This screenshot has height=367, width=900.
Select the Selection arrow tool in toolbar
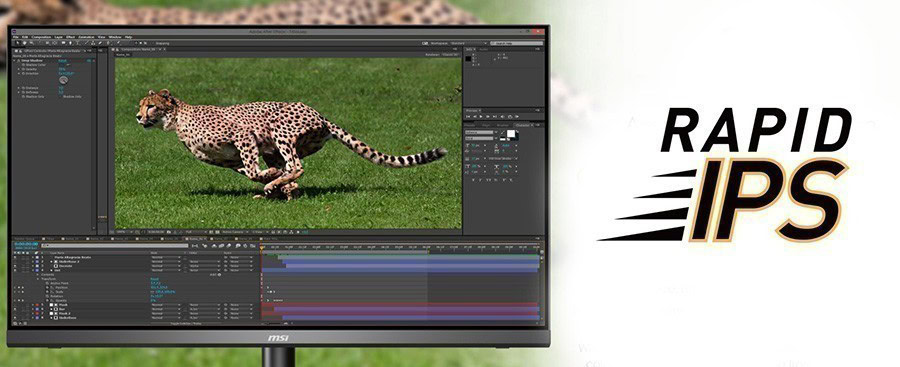18,43
